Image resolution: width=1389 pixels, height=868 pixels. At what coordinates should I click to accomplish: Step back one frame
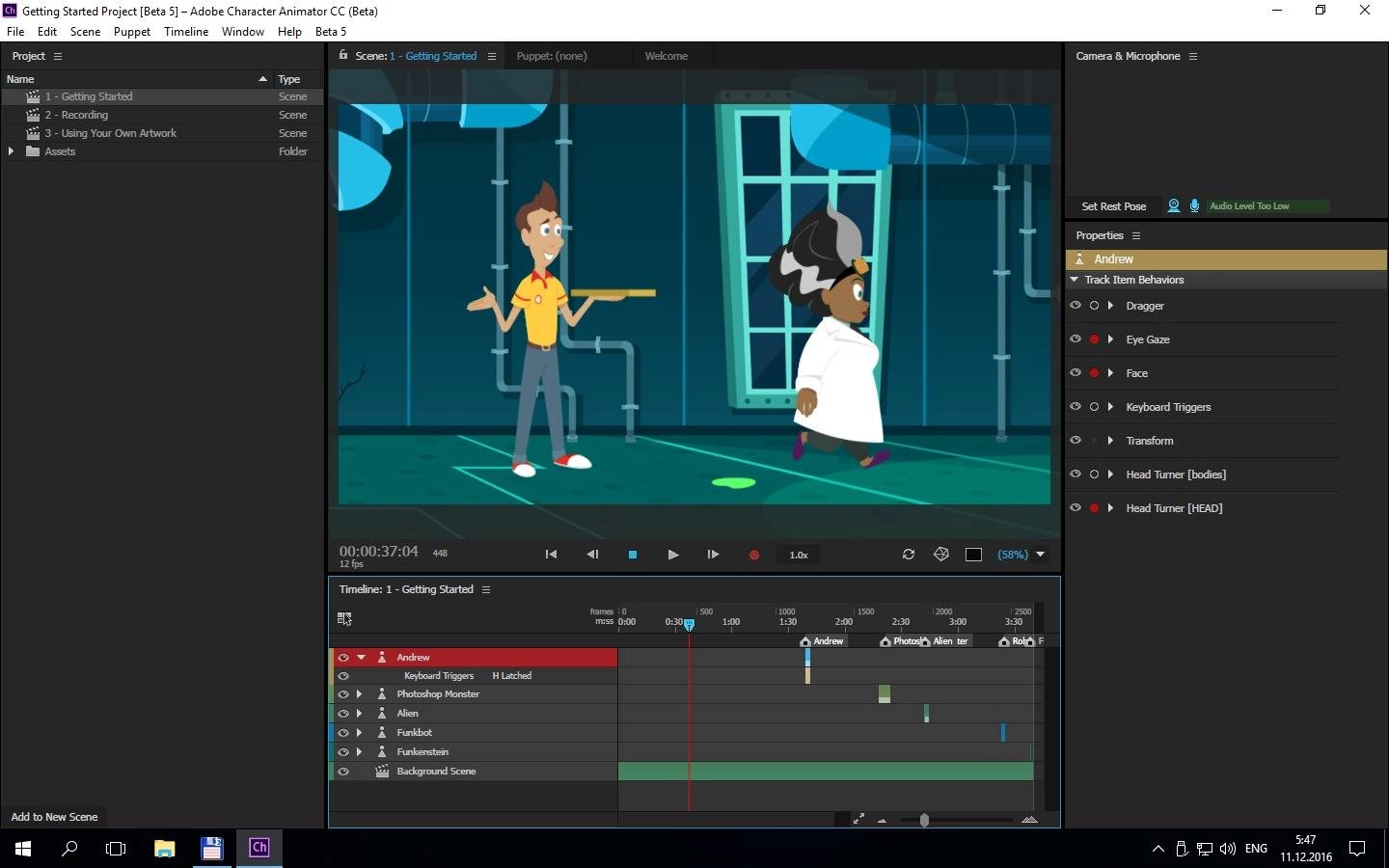click(592, 555)
